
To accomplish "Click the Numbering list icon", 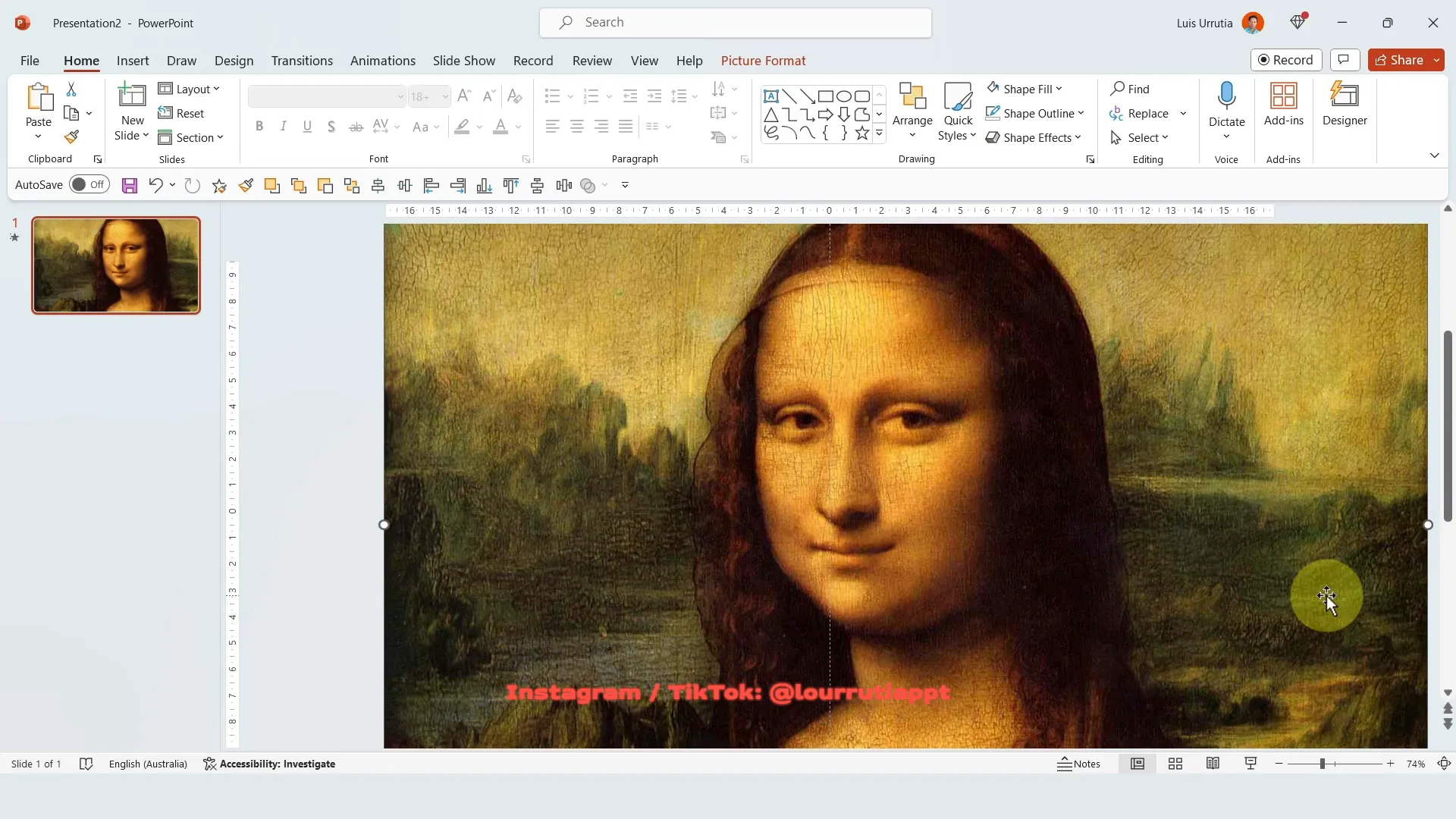I will 591,96.
